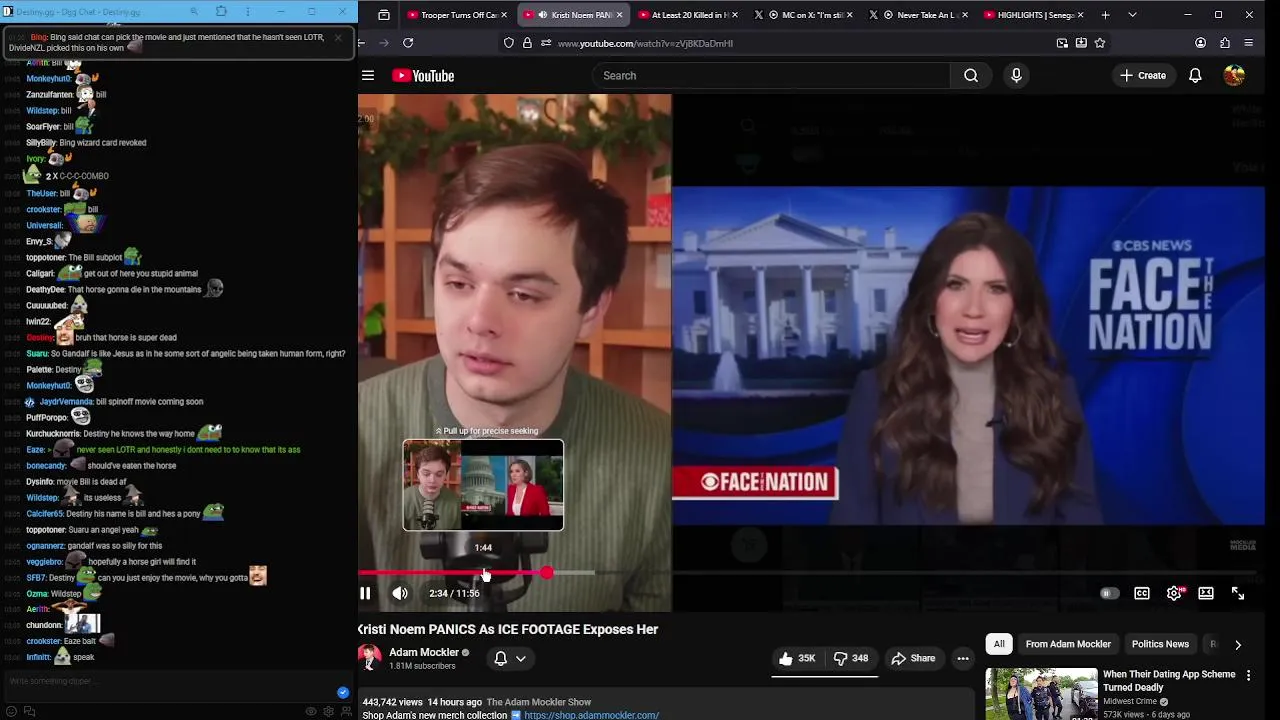Viewport: 1280px width, 720px height.
Task: Click the site padlock security icon
Action: coord(527,43)
